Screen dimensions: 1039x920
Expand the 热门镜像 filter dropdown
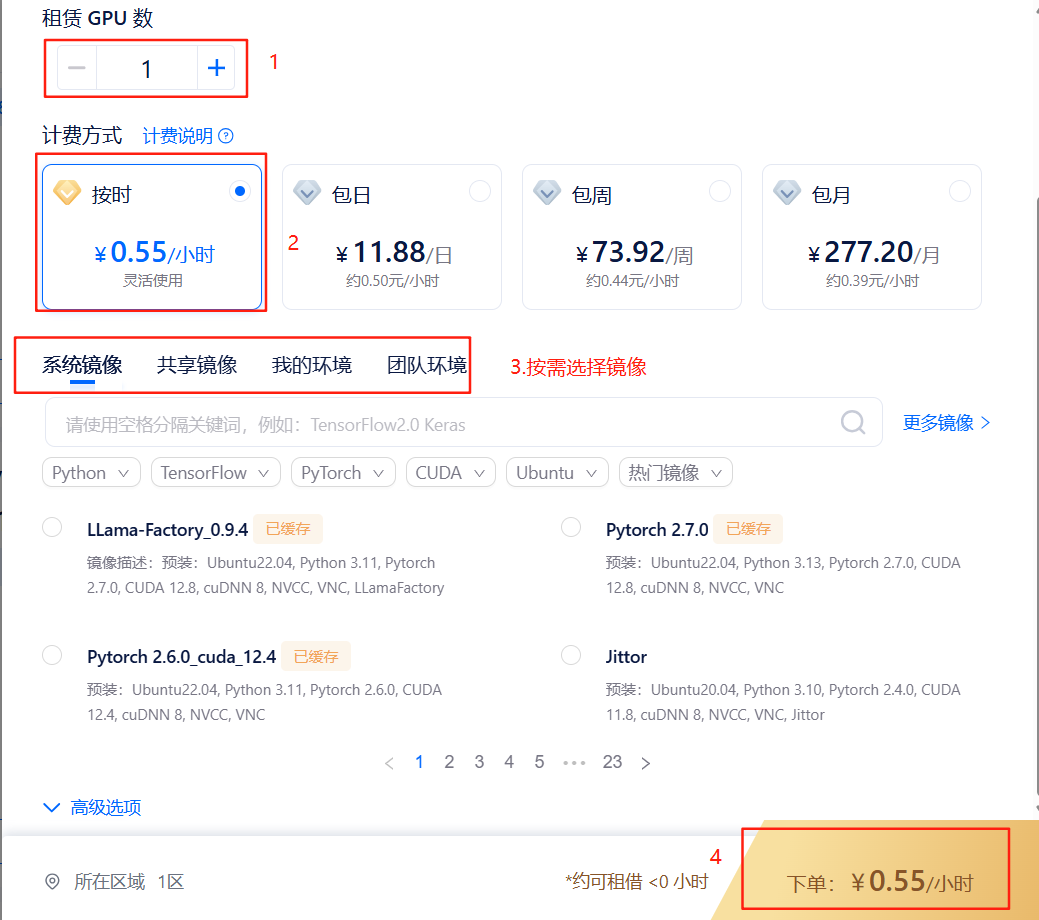click(676, 473)
